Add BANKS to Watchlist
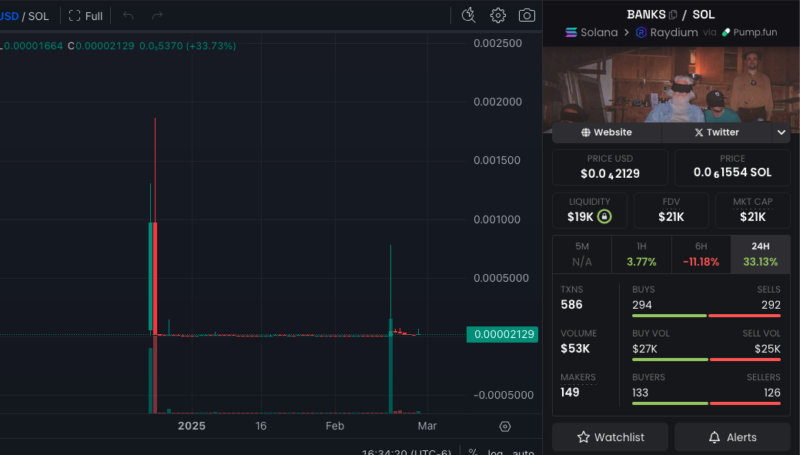The image size is (800, 455). point(610,437)
